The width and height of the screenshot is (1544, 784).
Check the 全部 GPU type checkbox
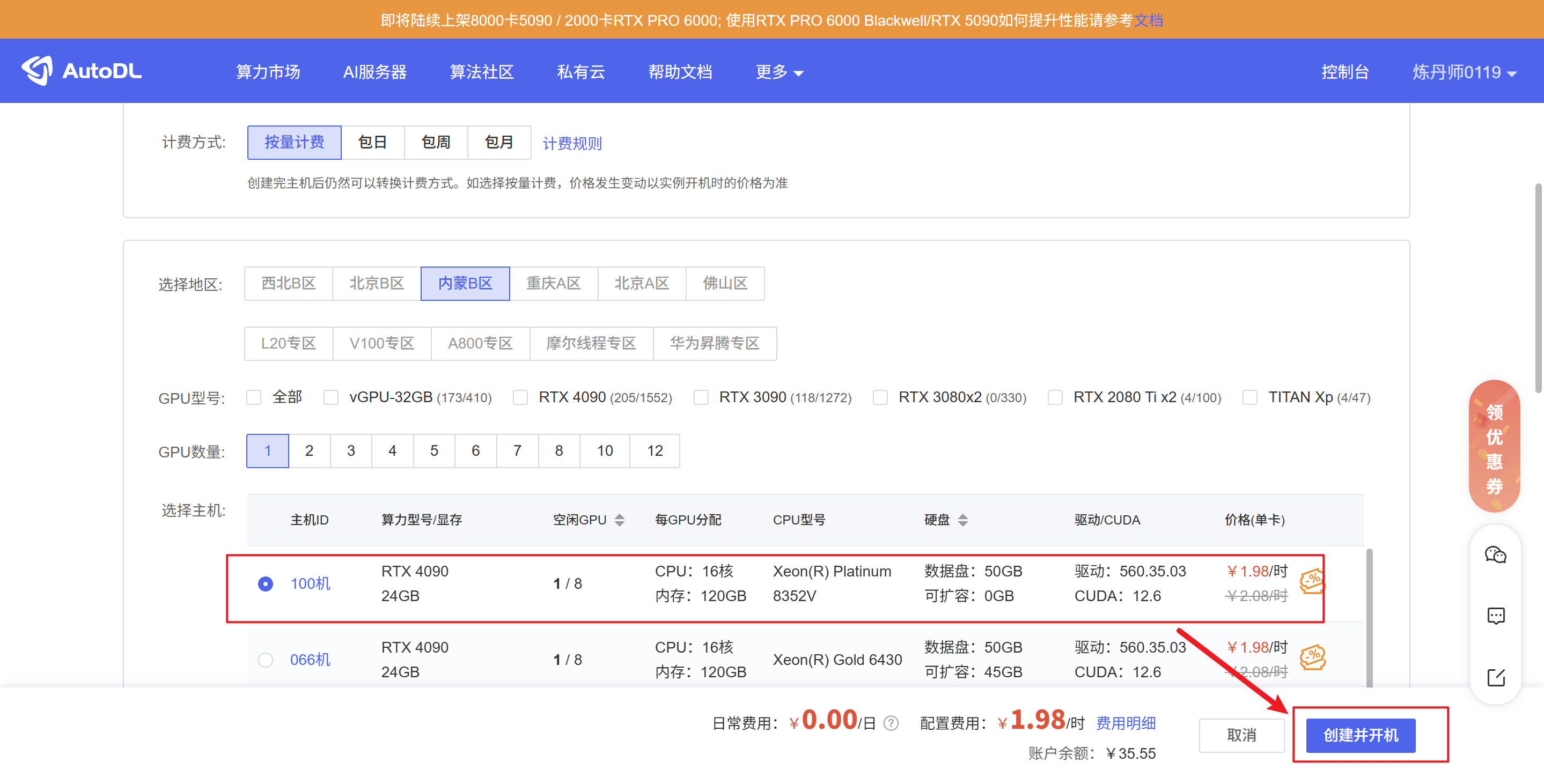254,398
